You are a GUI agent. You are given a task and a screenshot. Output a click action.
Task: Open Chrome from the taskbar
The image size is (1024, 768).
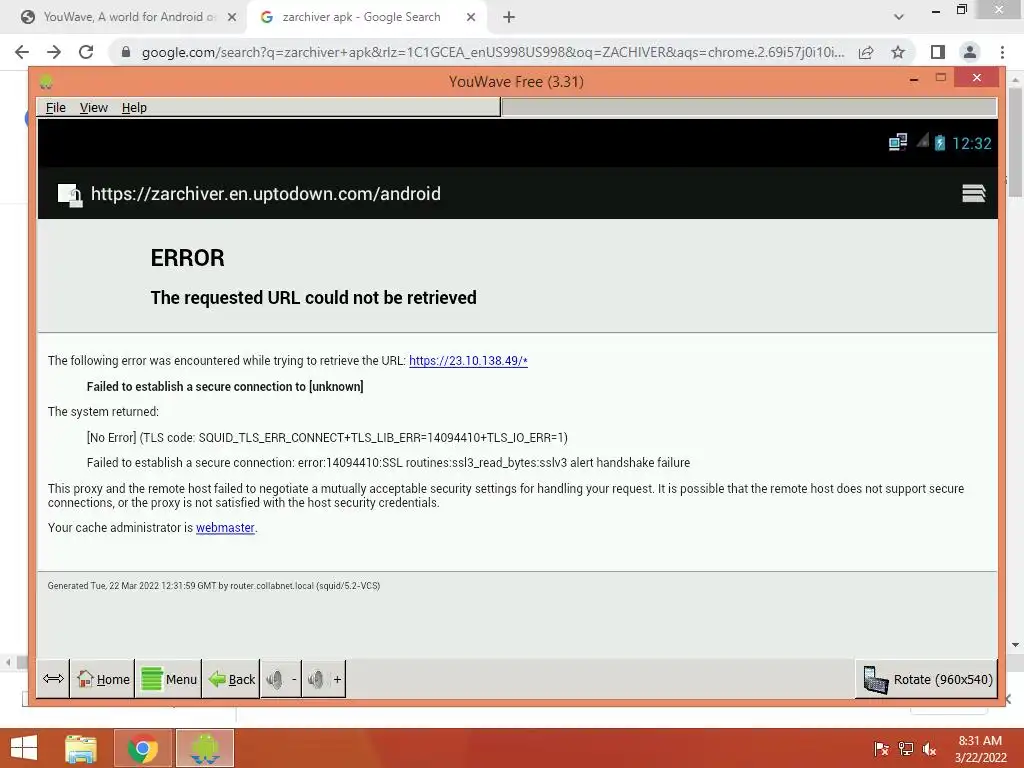pyautogui.click(x=142, y=748)
